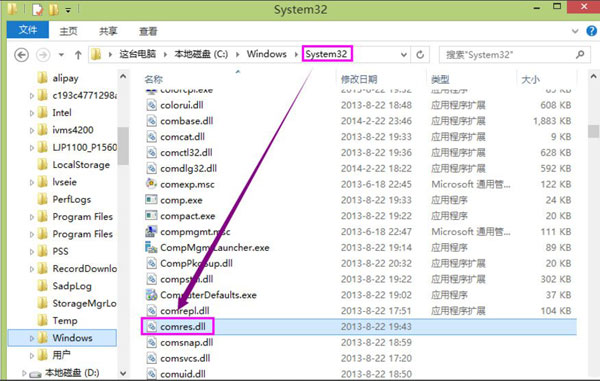This screenshot has width=600, height=381.
Task: Click the ComputerDefaults.exe icon
Action: coord(151,295)
